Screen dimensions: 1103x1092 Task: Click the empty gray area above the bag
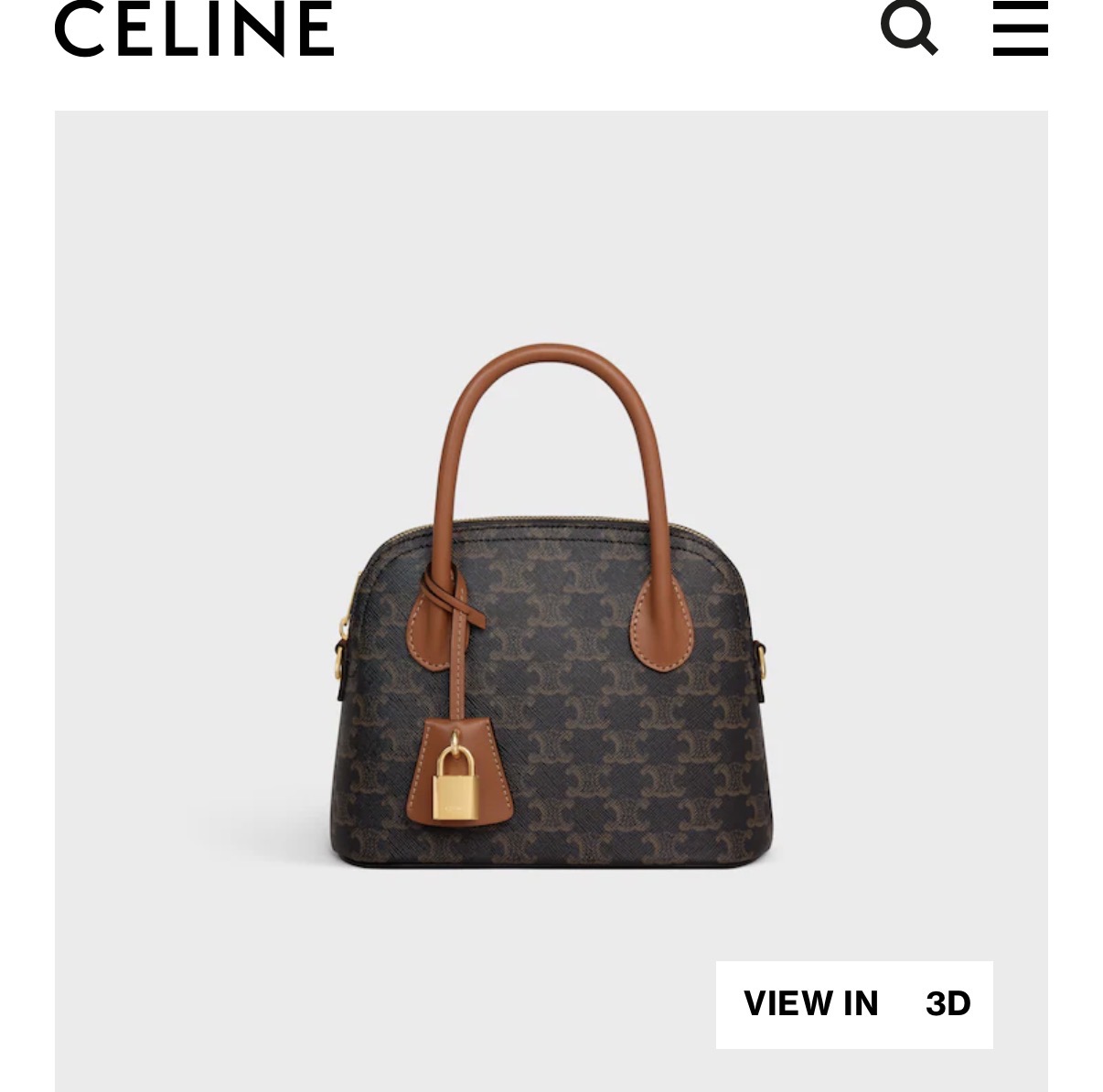coord(551,229)
